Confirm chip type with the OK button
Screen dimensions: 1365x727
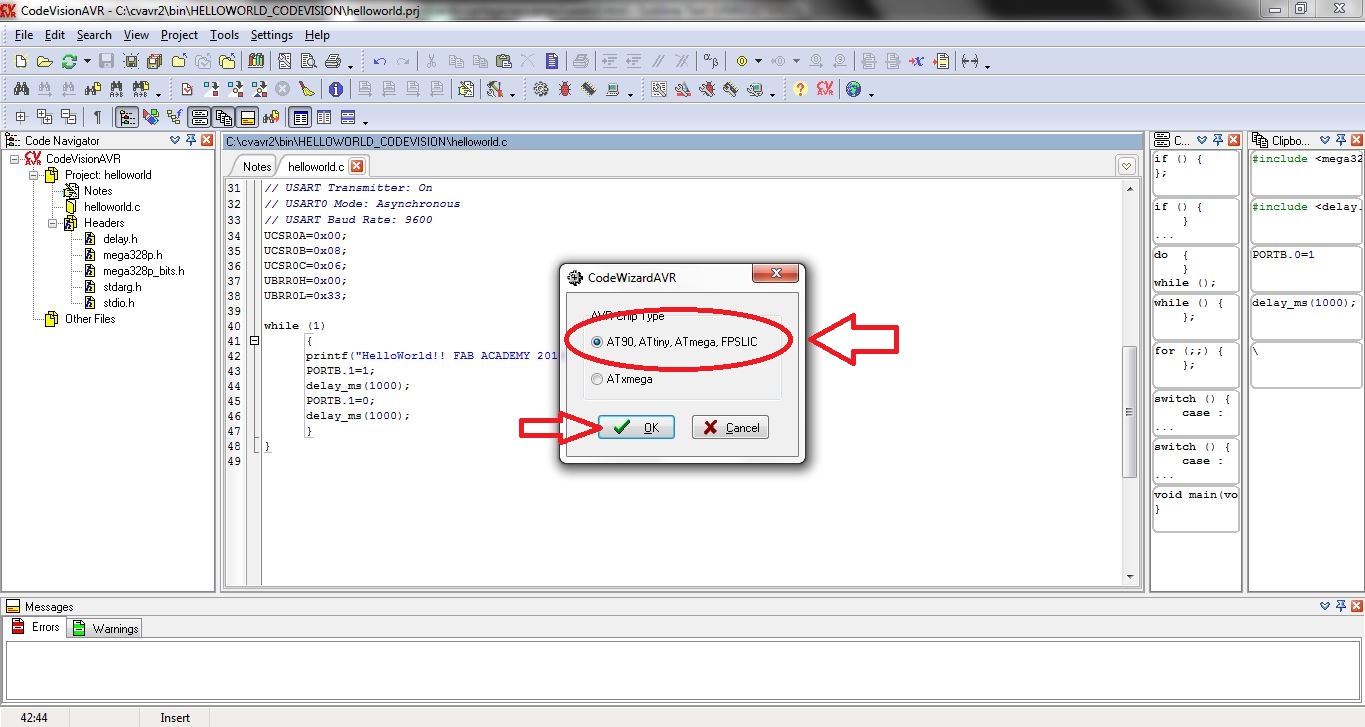(636, 427)
